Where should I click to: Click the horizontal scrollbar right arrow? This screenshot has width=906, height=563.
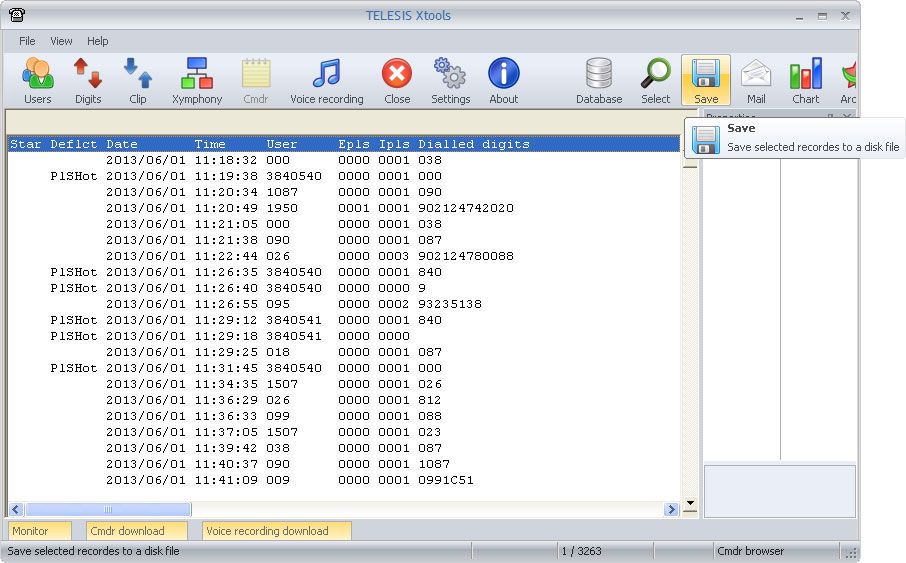coord(671,510)
